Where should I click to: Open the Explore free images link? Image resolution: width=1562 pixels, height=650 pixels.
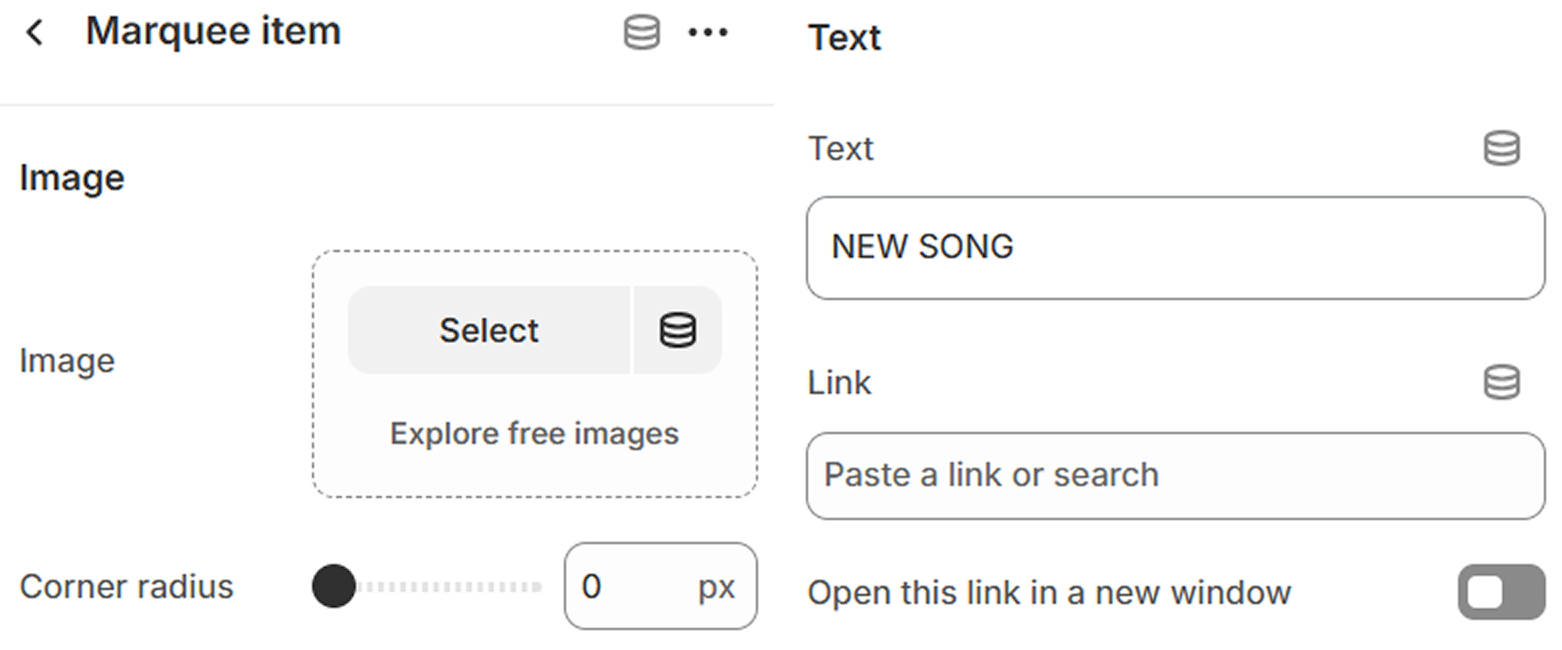click(x=534, y=434)
